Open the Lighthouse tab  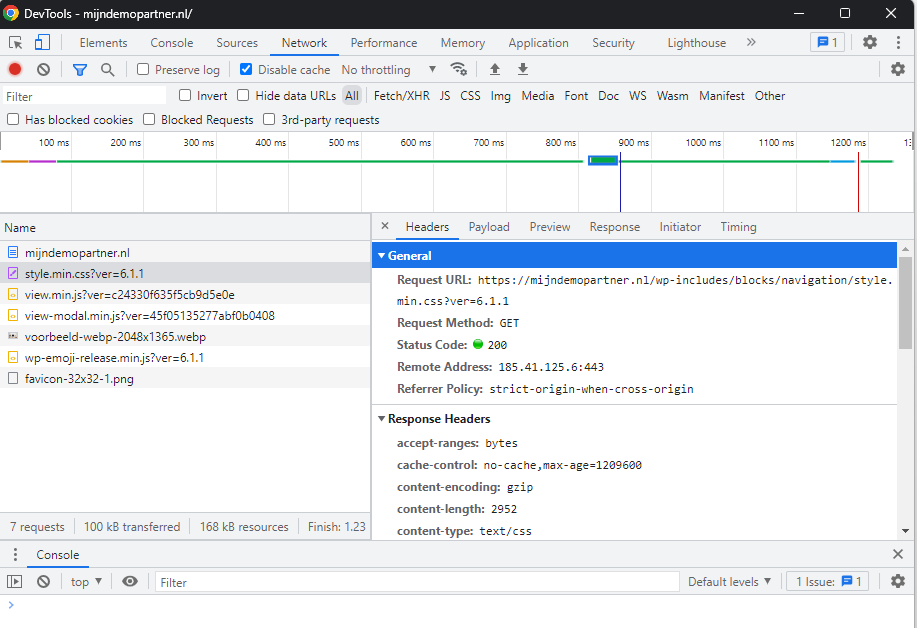pos(697,43)
